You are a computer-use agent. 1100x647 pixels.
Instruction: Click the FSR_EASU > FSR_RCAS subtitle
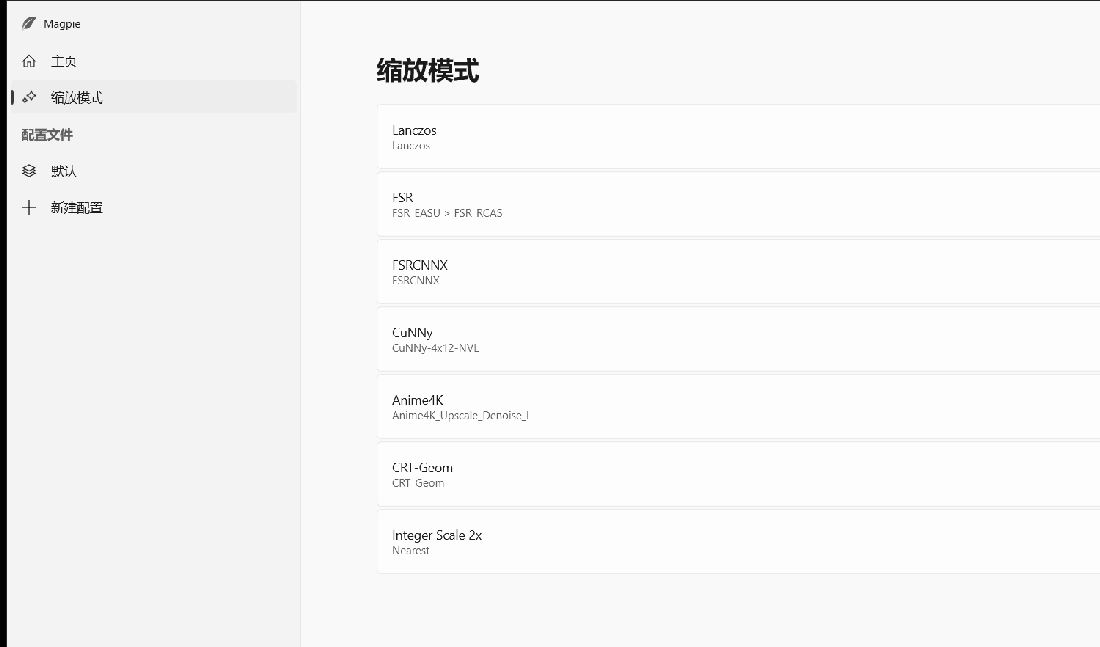[447, 213]
